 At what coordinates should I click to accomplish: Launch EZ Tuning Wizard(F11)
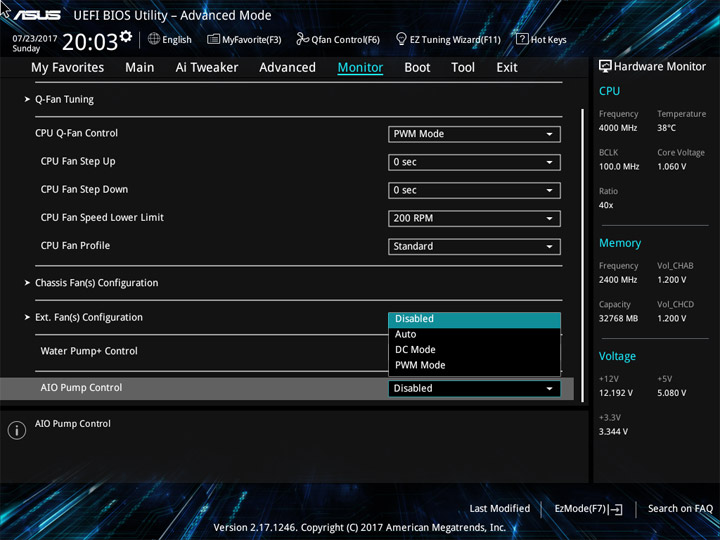(x=448, y=40)
